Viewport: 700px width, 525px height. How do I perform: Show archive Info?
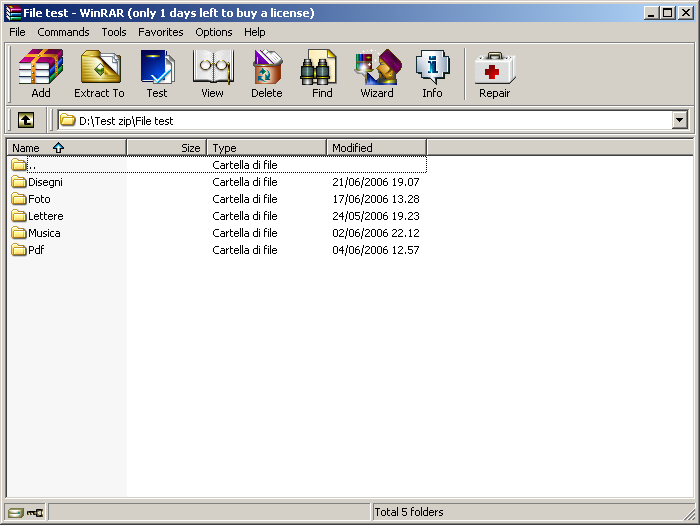(x=432, y=67)
